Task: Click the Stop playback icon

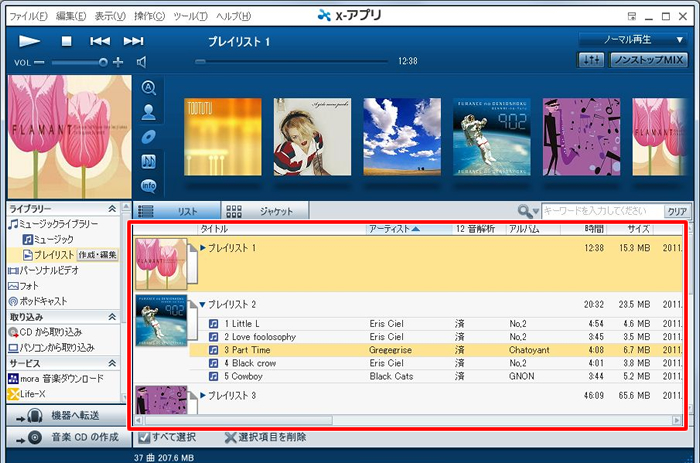Action: coord(66,41)
